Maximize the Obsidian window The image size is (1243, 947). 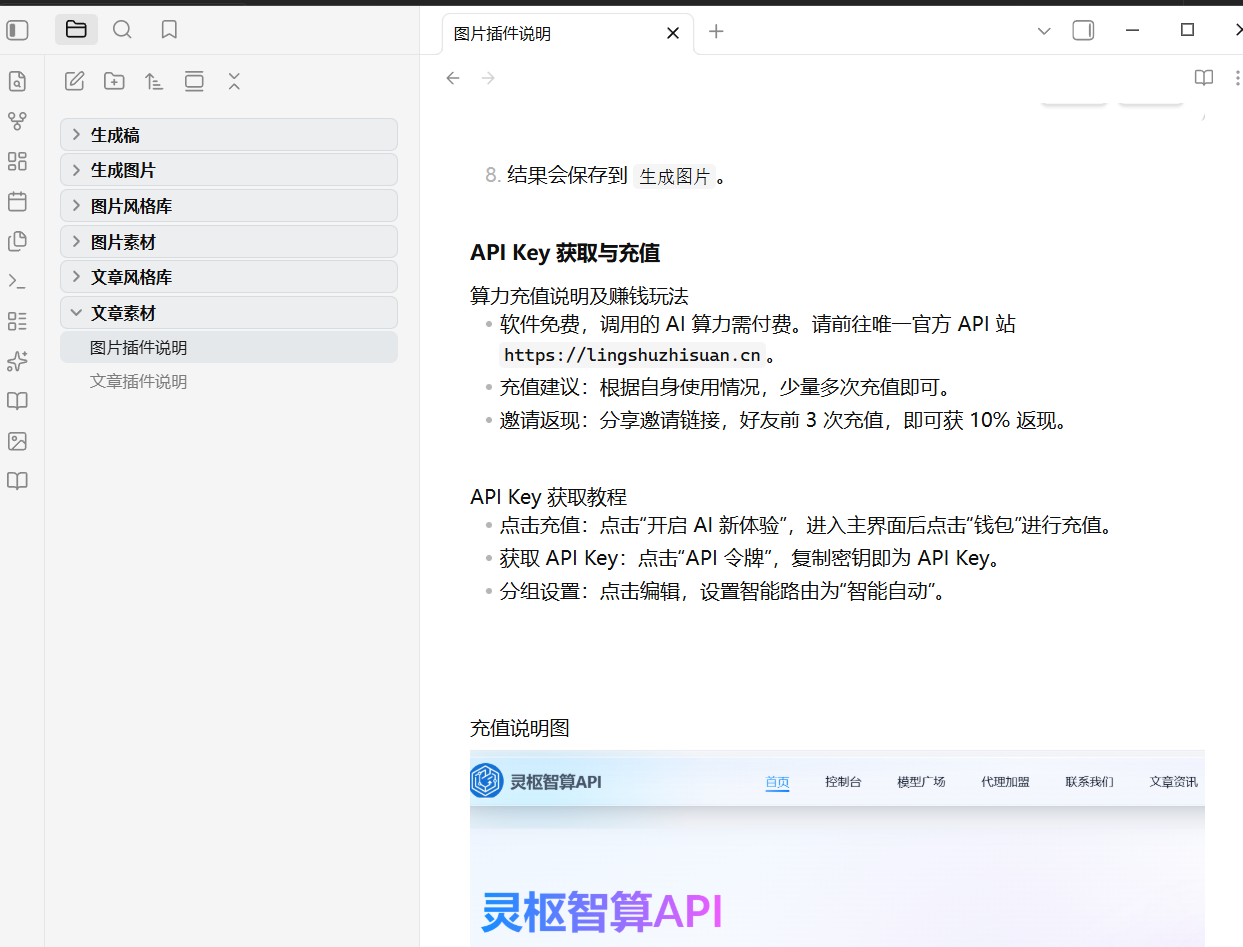(x=1187, y=30)
